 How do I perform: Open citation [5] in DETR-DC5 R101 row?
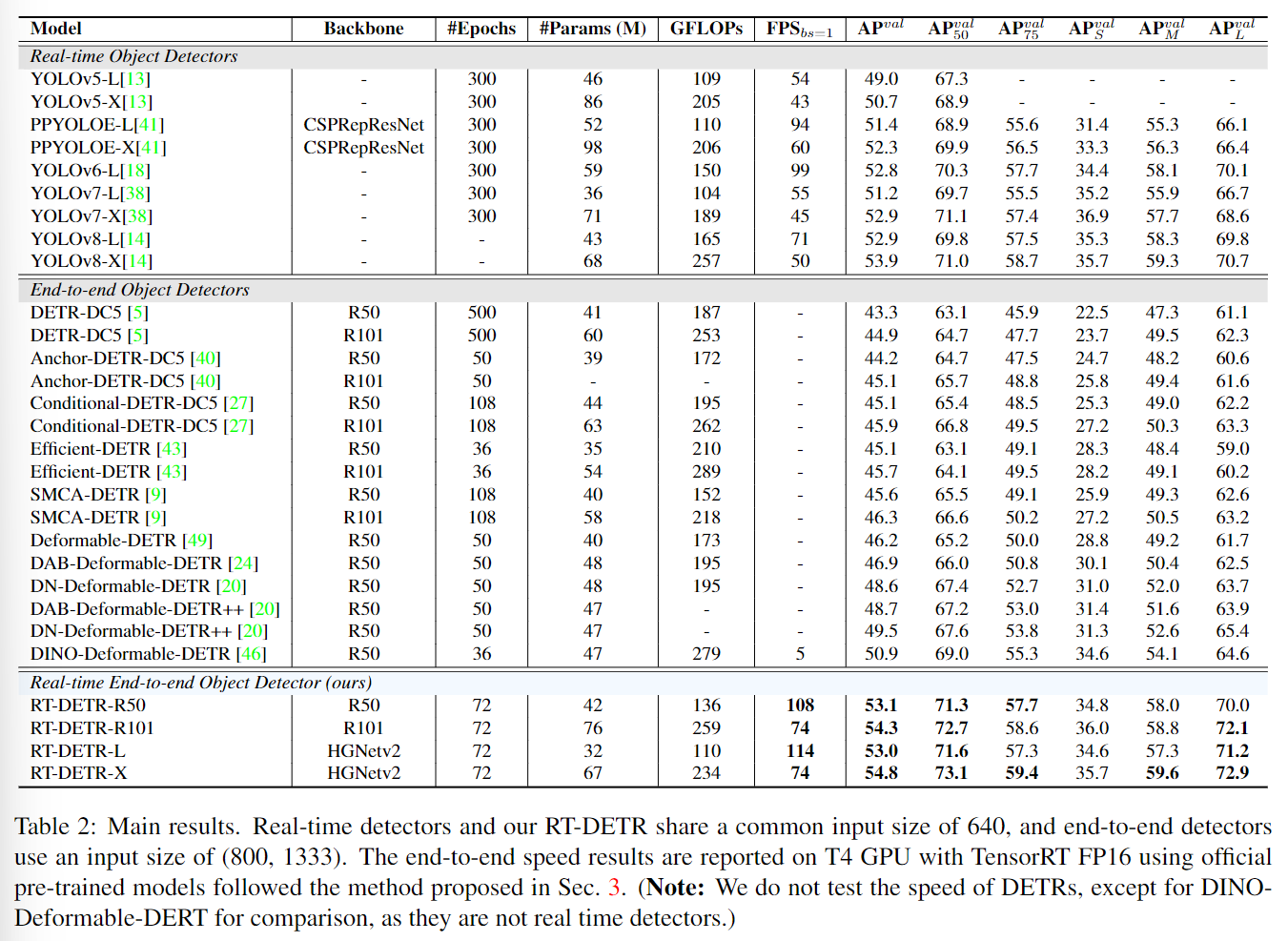coord(138,336)
